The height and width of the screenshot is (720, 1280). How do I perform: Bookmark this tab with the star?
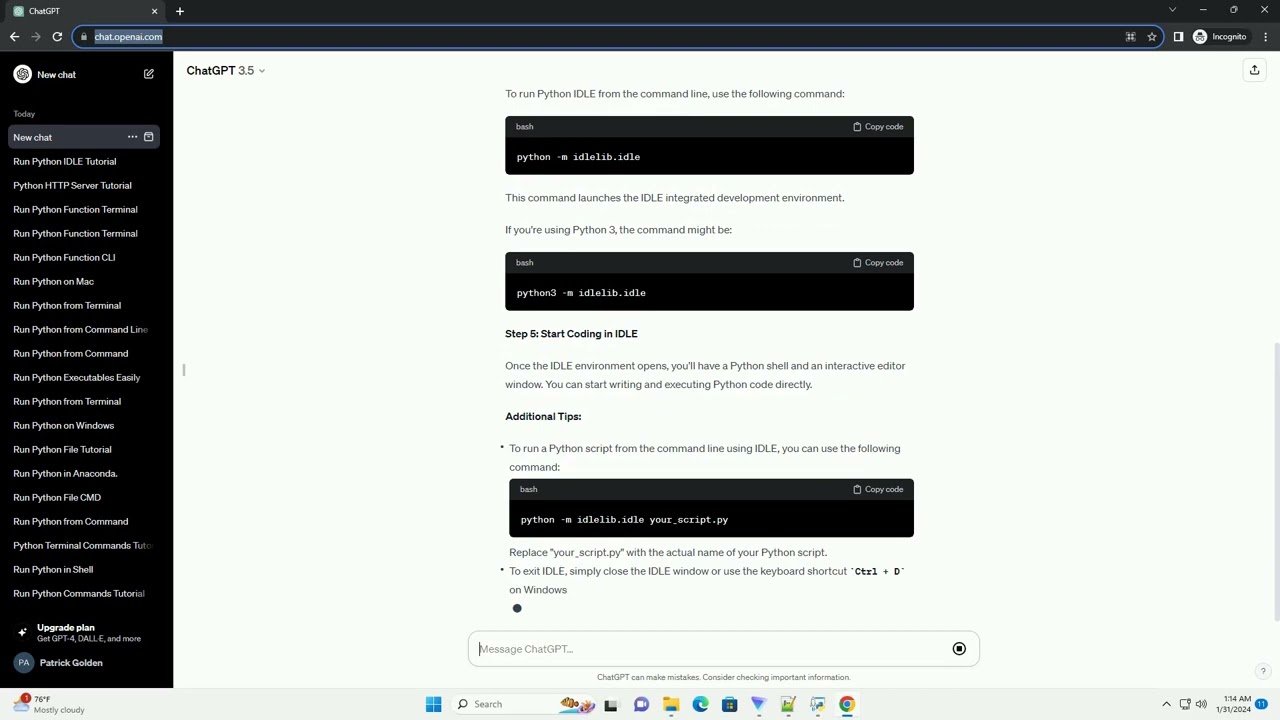(1152, 37)
